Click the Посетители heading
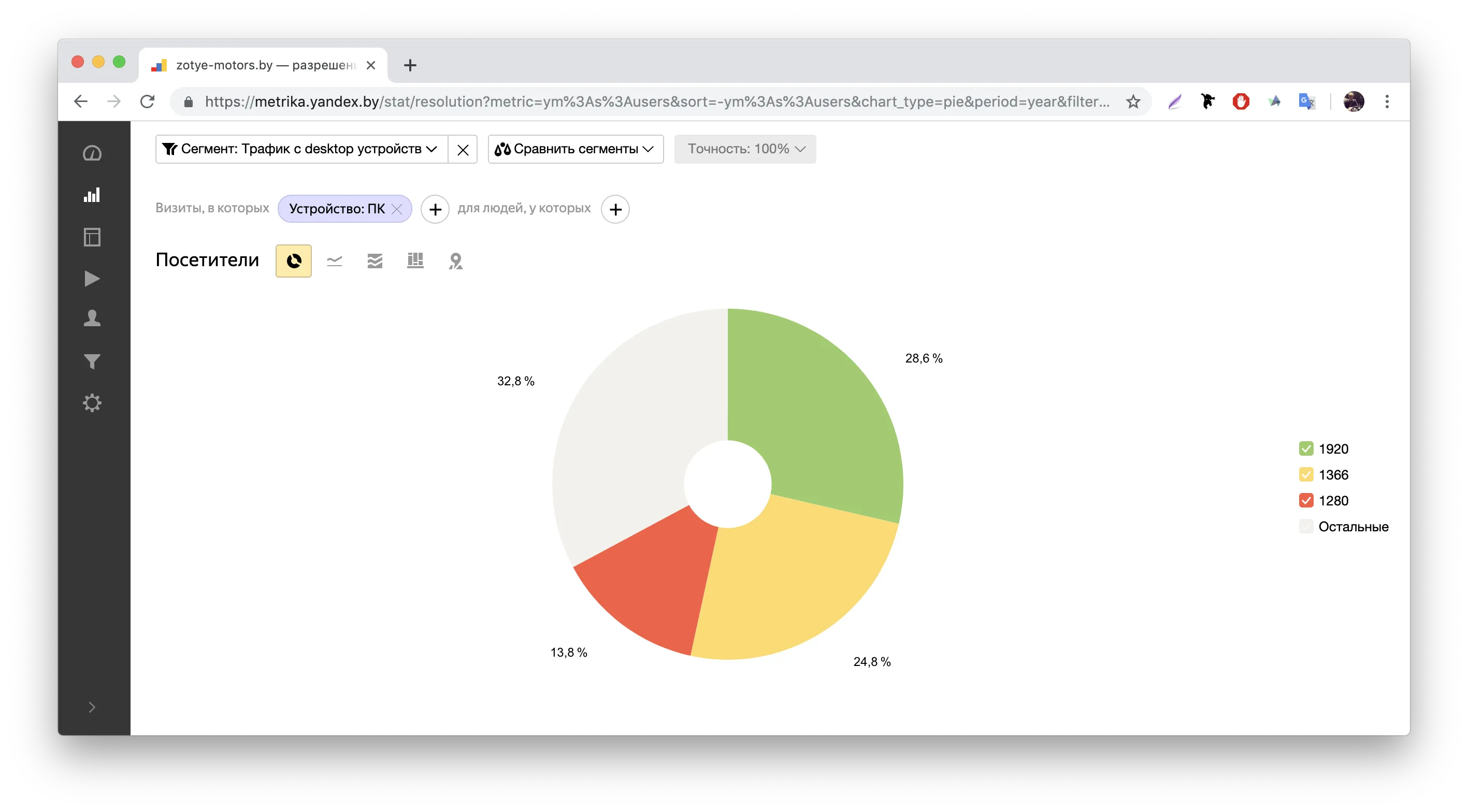Image resolution: width=1468 pixels, height=812 pixels. [x=207, y=260]
